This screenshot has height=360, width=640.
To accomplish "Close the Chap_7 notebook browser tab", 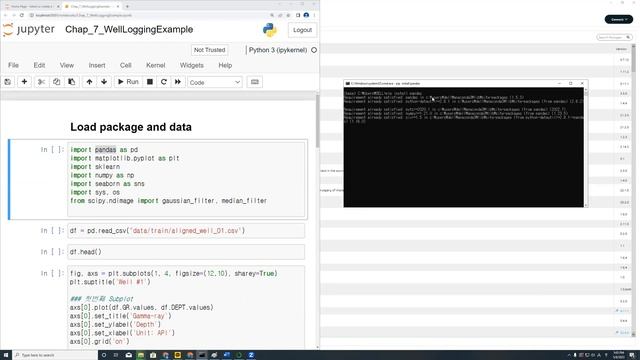I will [118, 7].
